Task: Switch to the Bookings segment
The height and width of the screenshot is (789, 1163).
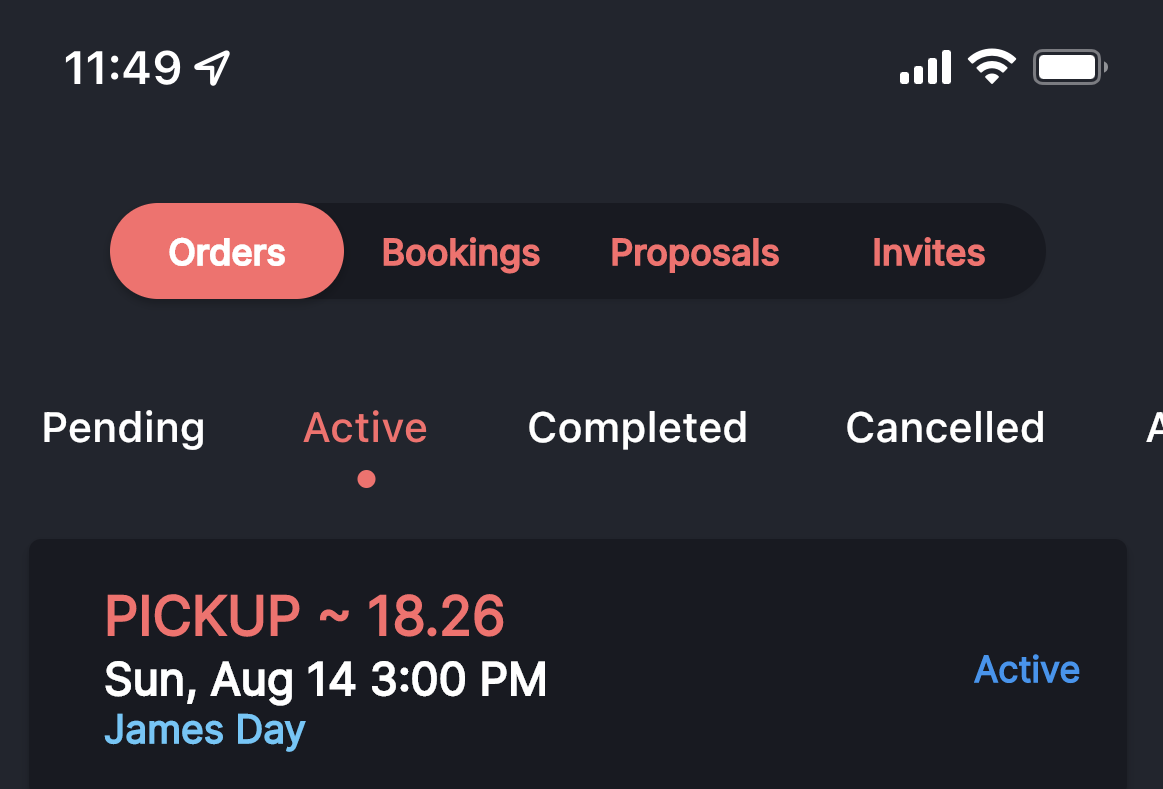Action: [461, 253]
